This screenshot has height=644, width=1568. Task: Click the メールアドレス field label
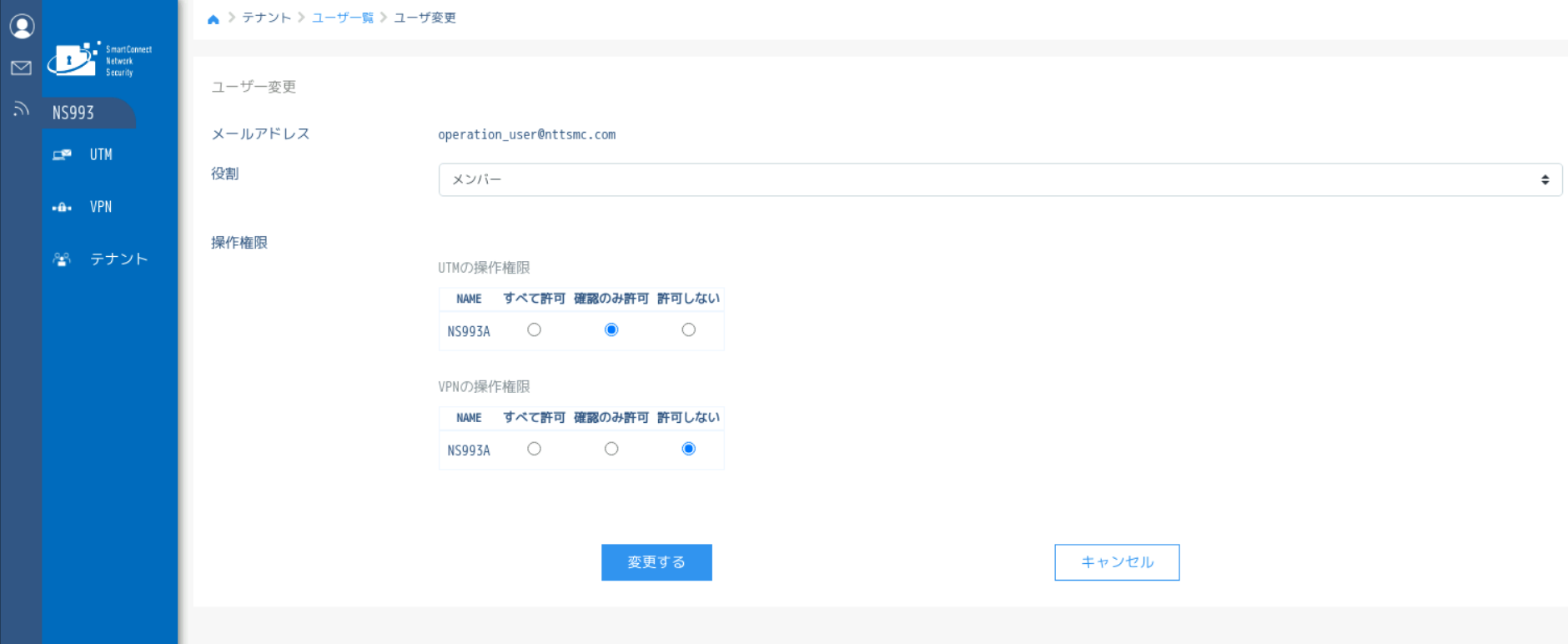[260, 134]
